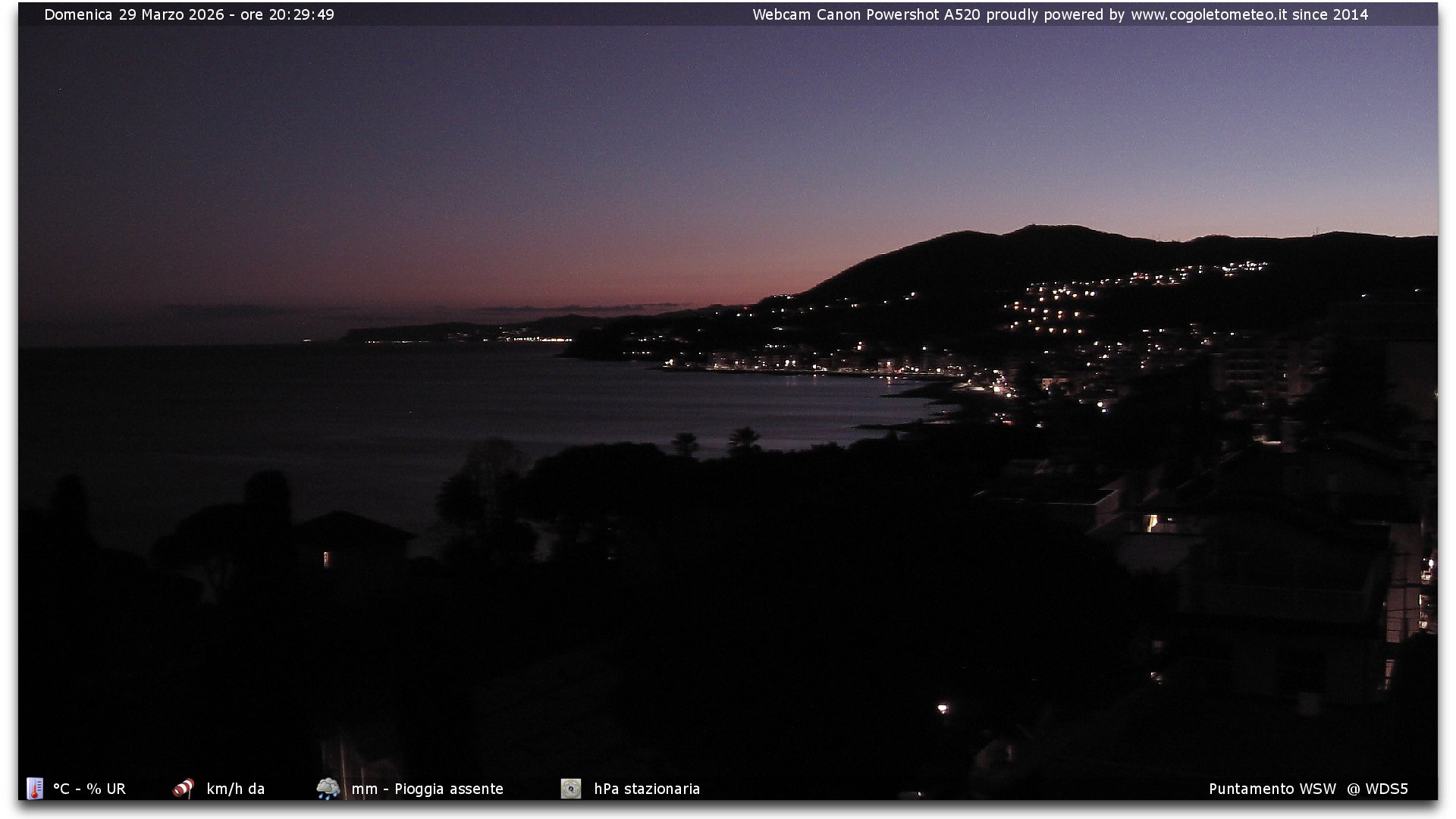The image size is (1456, 819).
Task: Click the 'km/h da' wind speed label
Action: pos(235,789)
